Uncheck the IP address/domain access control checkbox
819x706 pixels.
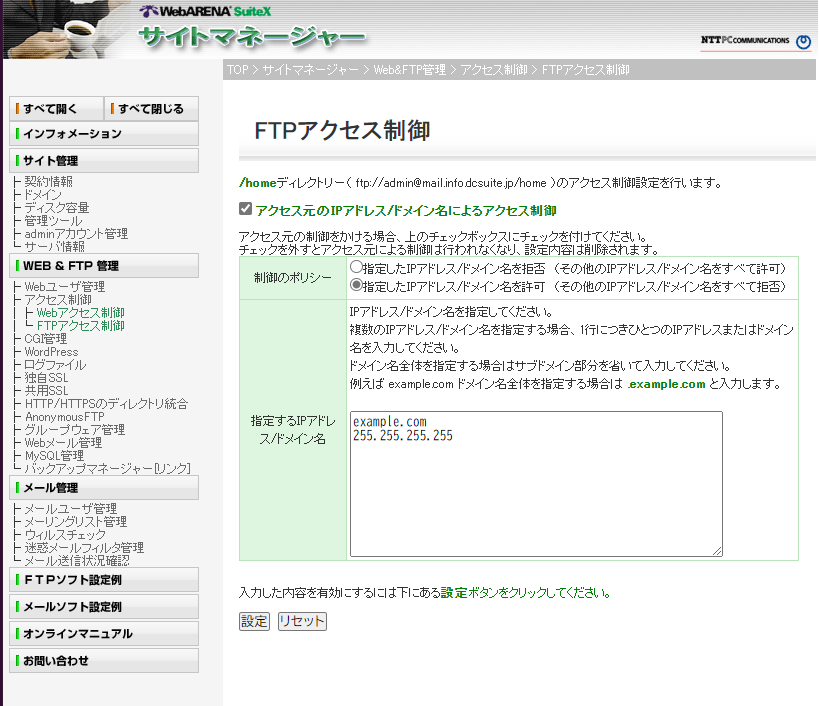coord(246,210)
